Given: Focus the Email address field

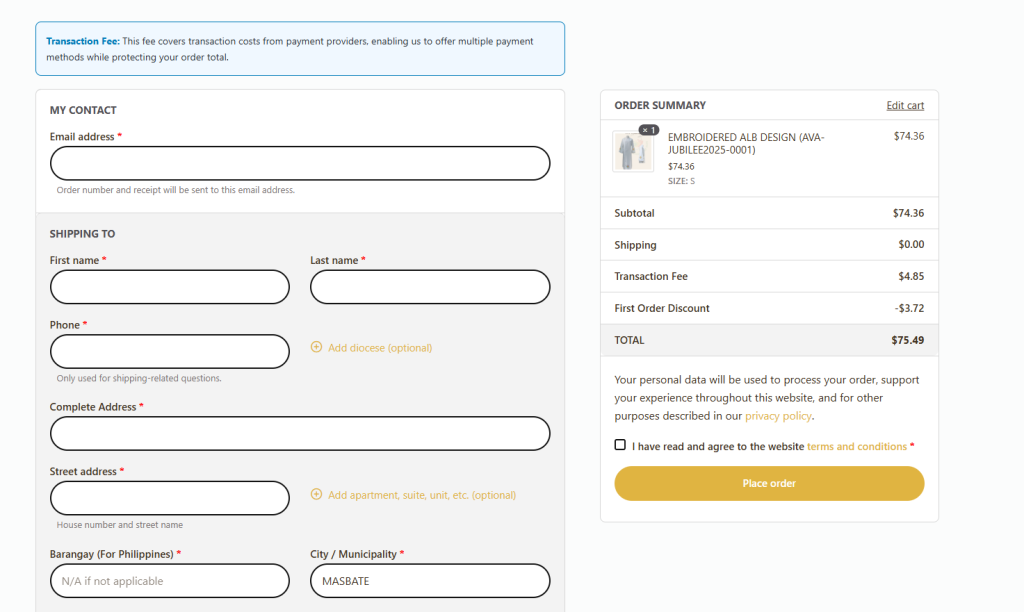Looking at the screenshot, I should (x=300, y=163).
